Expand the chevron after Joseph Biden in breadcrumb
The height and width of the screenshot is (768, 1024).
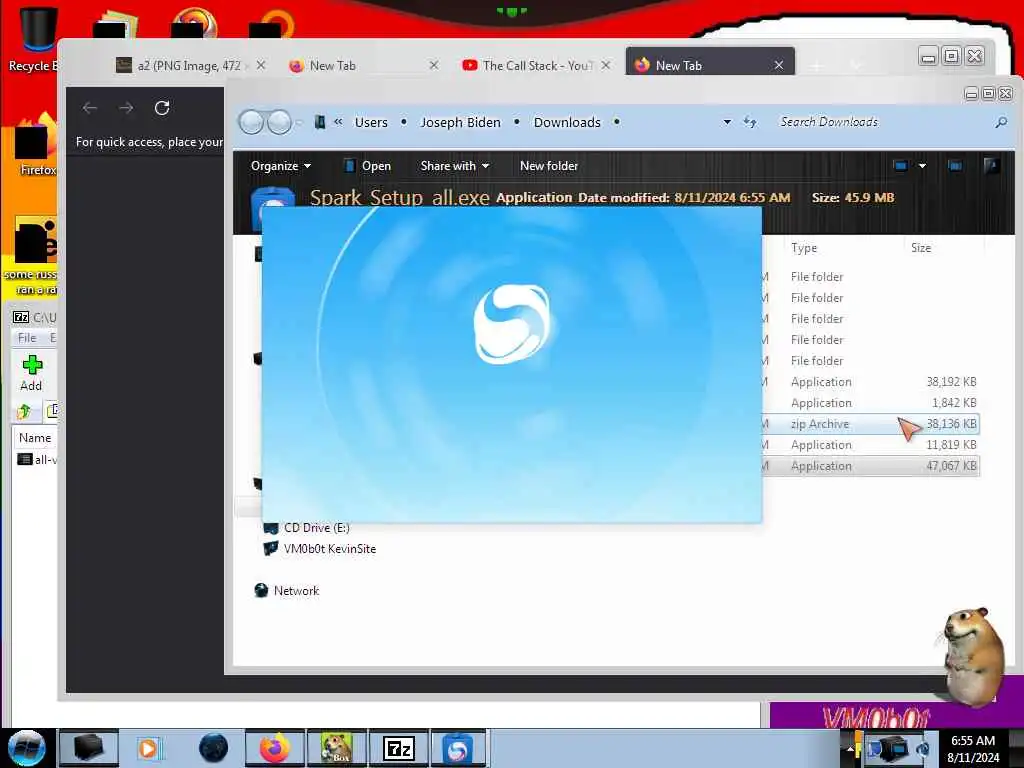[x=517, y=122]
